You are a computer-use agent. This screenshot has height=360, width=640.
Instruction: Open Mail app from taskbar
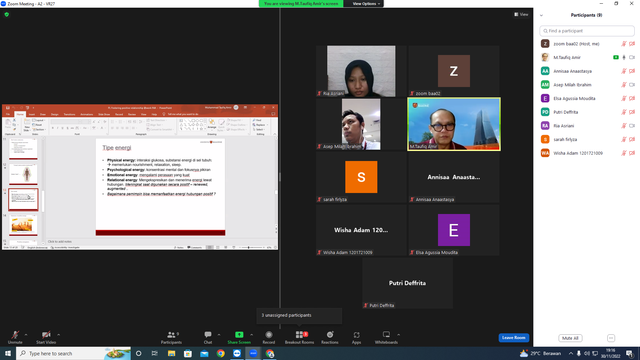(204, 353)
